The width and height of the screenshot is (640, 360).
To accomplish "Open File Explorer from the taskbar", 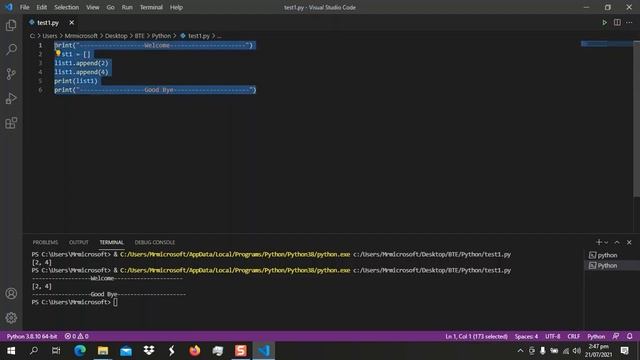I will [102, 351].
